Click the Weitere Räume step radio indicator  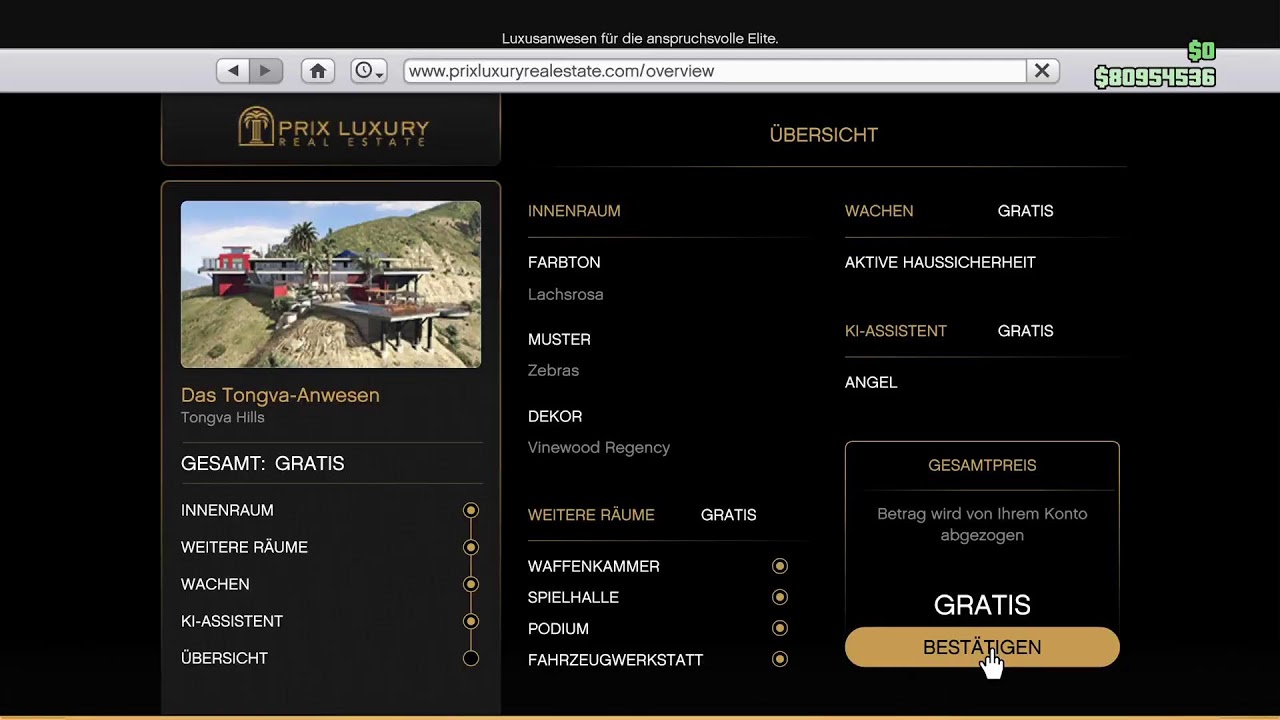tap(471, 547)
